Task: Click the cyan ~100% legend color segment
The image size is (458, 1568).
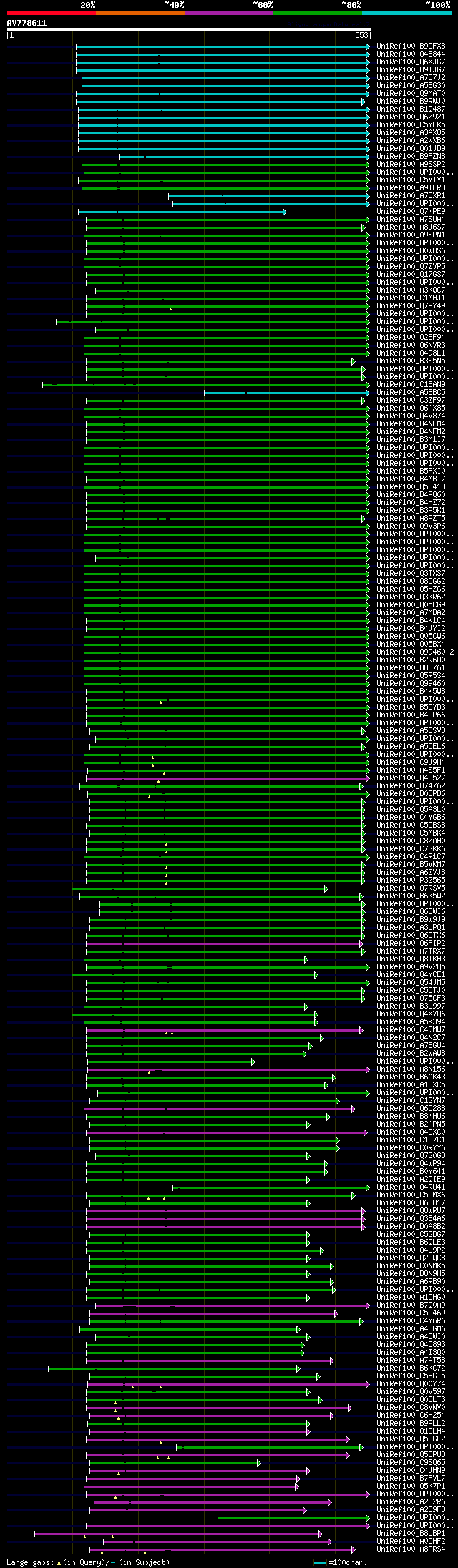Action: point(406,13)
